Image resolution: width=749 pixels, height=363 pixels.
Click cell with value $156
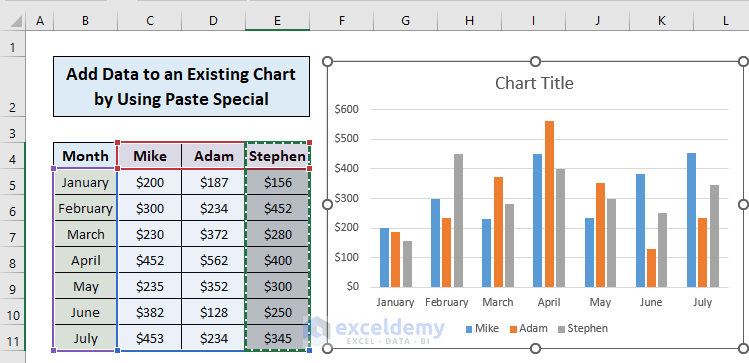point(278,182)
